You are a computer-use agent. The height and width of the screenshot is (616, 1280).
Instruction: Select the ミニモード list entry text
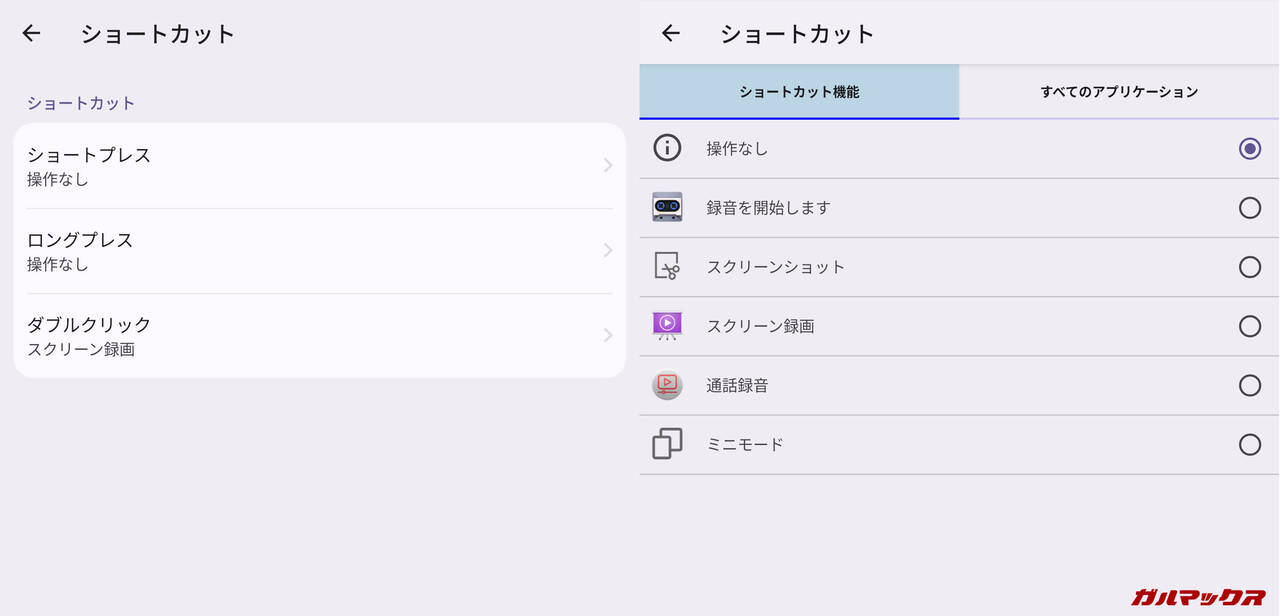coord(745,444)
